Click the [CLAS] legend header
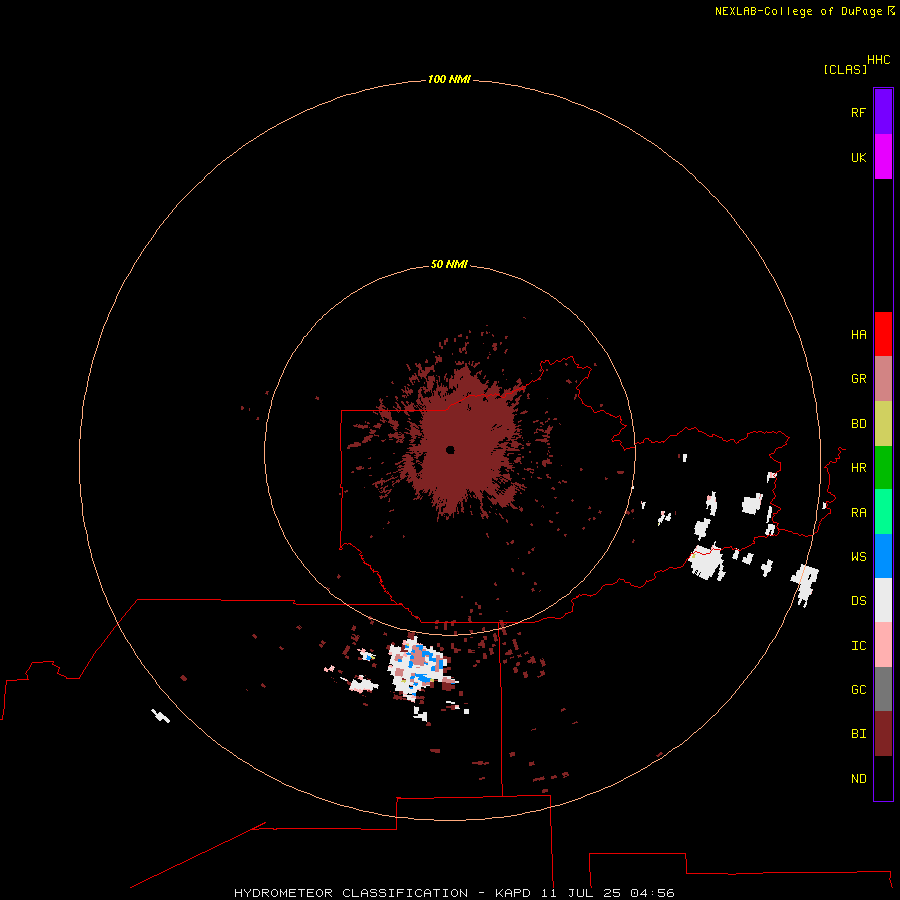The image size is (900, 900). click(x=845, y=69)
